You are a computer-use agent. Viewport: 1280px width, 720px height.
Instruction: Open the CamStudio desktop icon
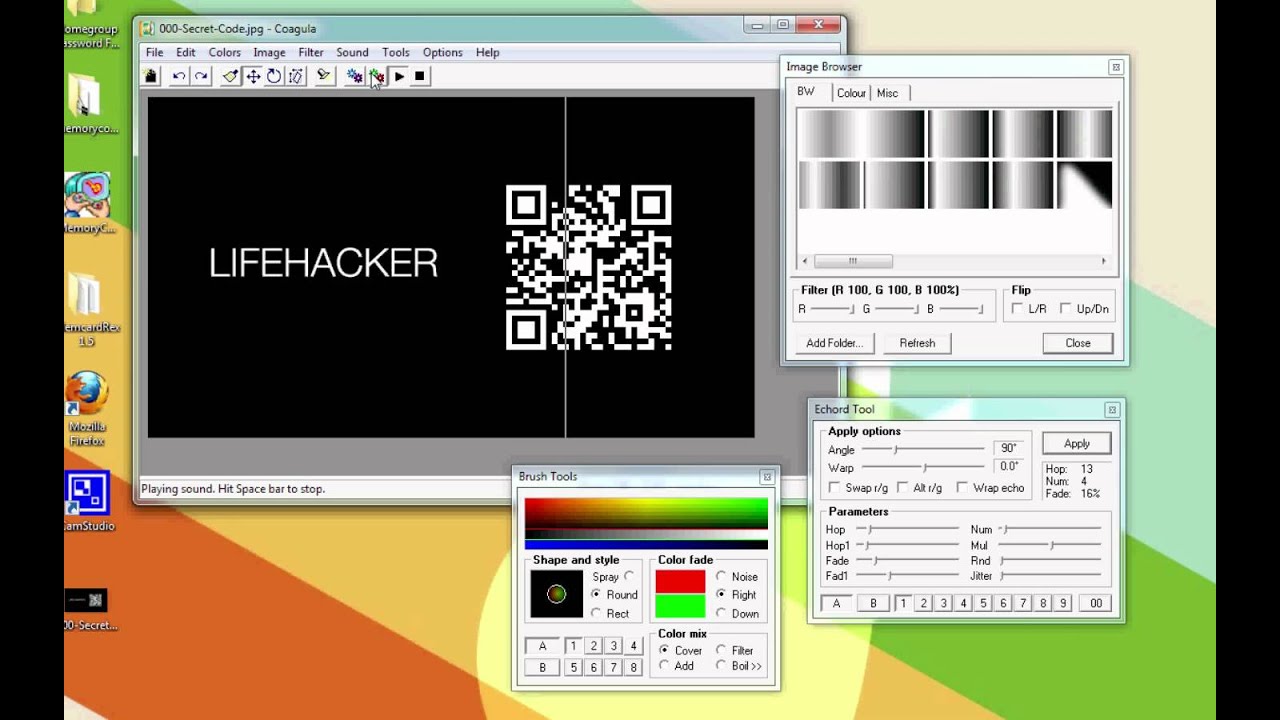click(x=88, y=502)
